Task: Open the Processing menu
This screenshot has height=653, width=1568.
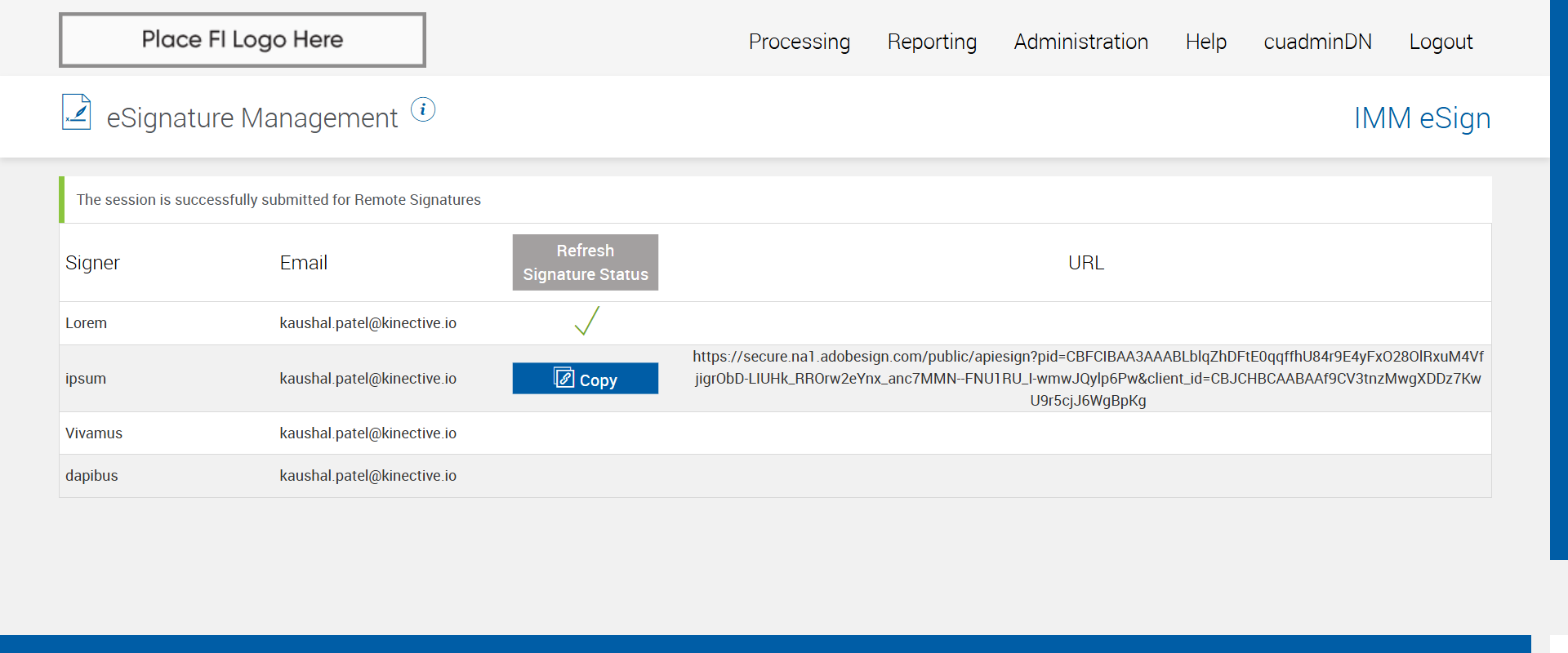Action: tap(799, 42)
